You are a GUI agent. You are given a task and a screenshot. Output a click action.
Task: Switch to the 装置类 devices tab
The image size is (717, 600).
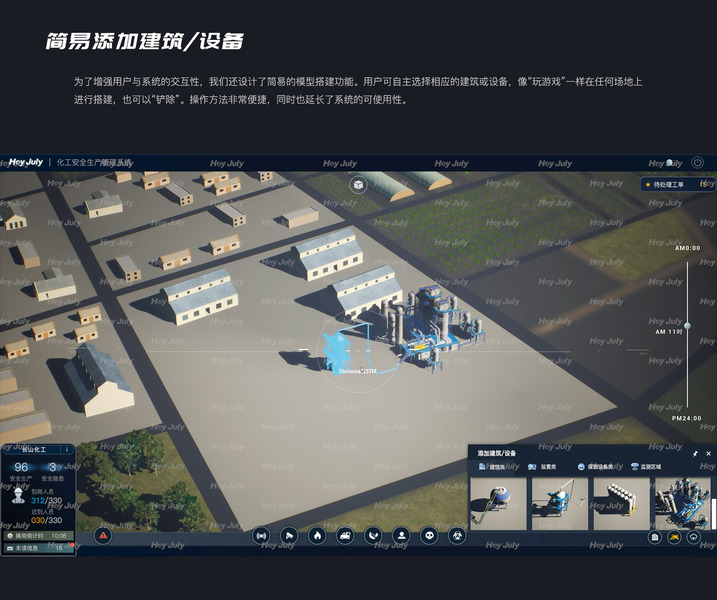tap(542, 466)
